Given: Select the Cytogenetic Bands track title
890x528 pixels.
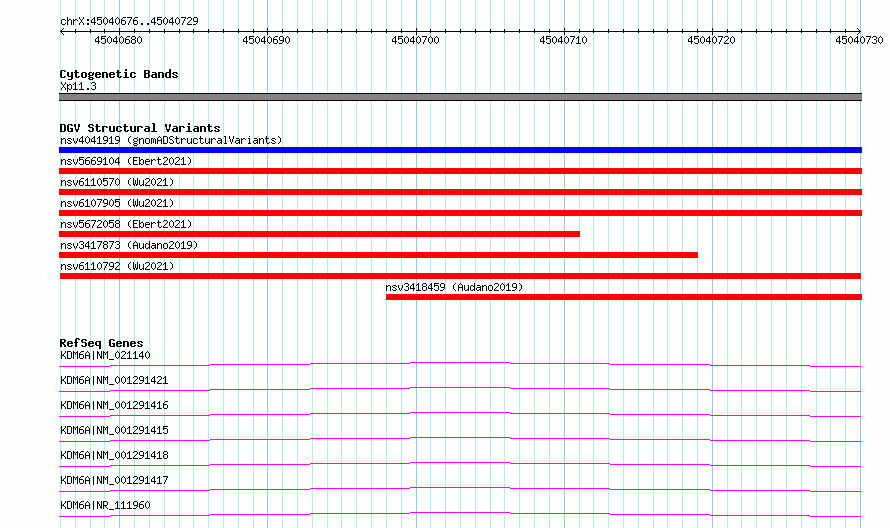Looking at the screenshot, I should click(119, 74).
